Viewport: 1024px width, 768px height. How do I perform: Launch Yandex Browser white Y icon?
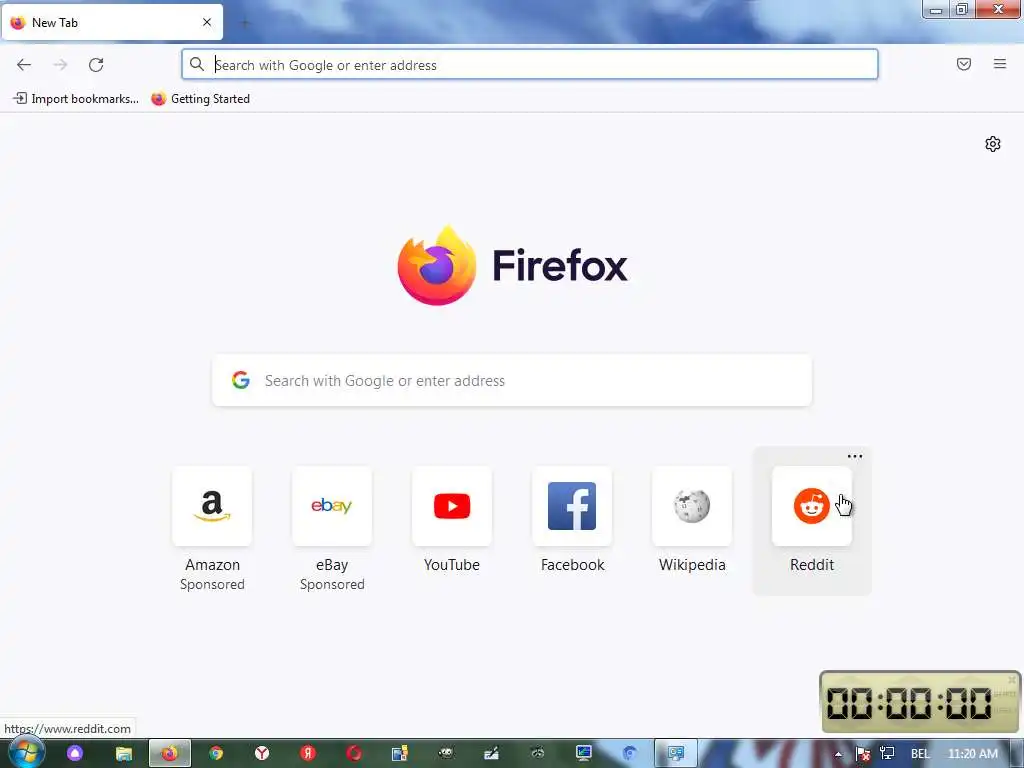pyautogui.click(x=262, y=754)
